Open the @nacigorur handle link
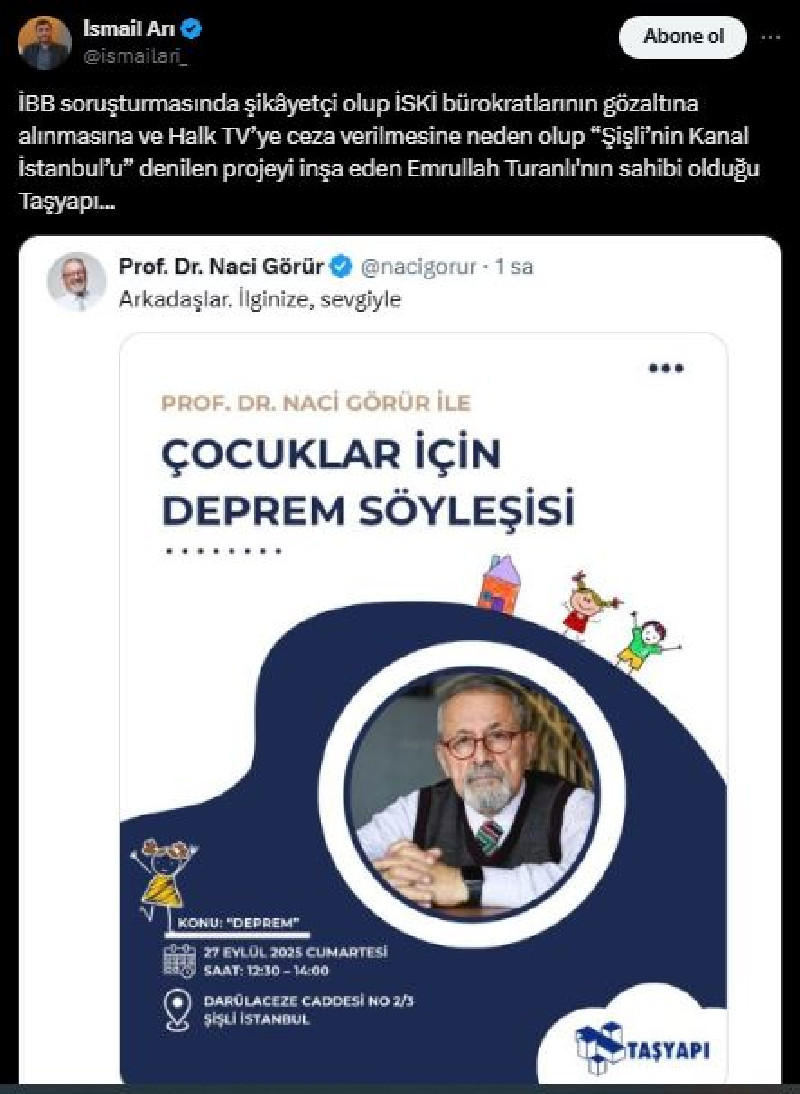 [418, 267]
